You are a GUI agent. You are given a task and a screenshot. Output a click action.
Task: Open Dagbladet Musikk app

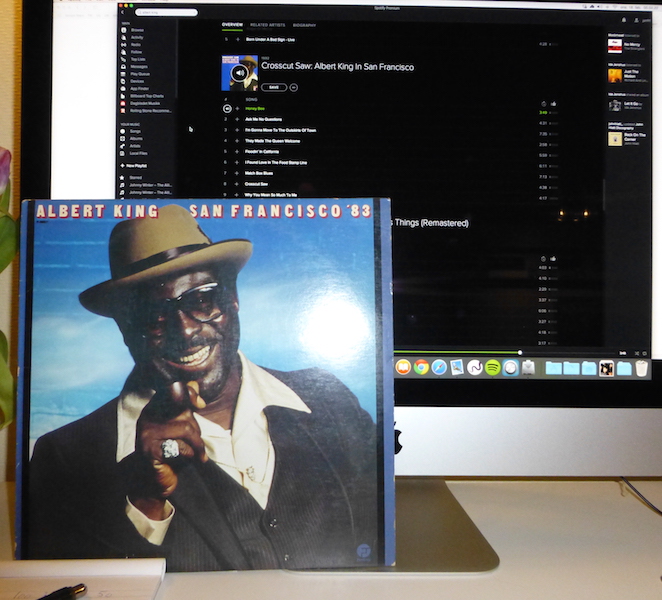click(145, 103)
